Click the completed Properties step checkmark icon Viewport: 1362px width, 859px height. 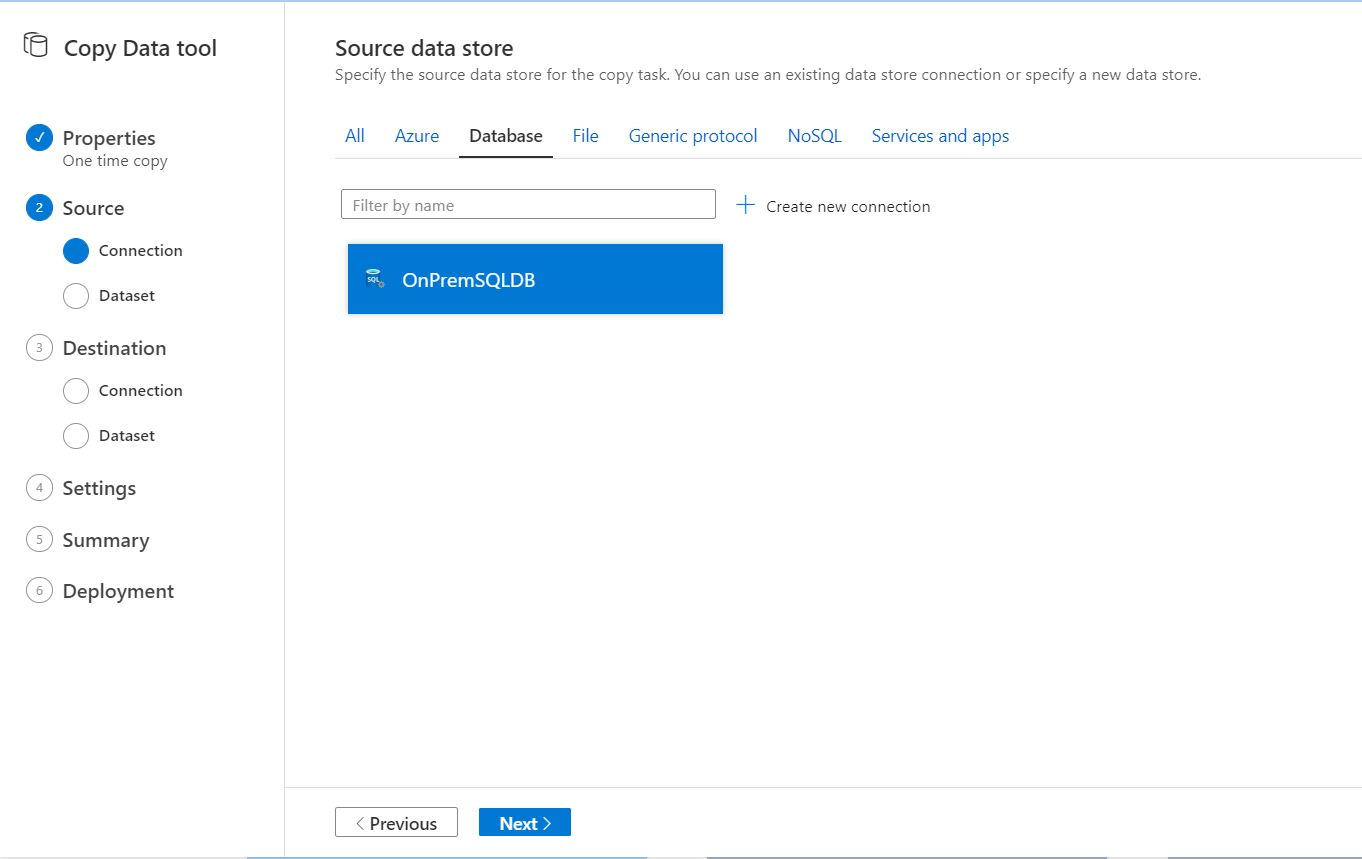39,138
